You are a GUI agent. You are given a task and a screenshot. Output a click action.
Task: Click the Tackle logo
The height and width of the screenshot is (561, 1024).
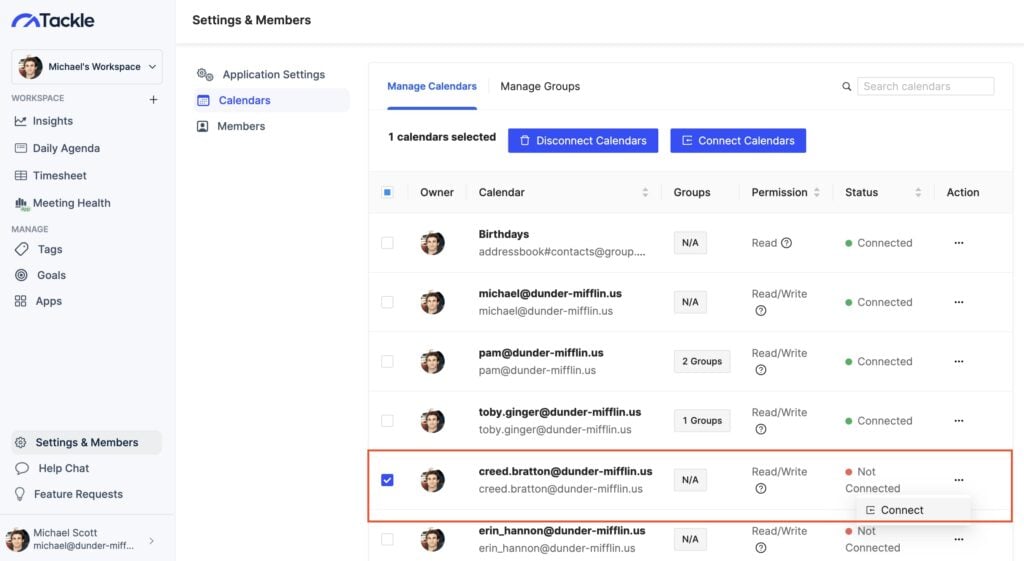tap(53, 20)
